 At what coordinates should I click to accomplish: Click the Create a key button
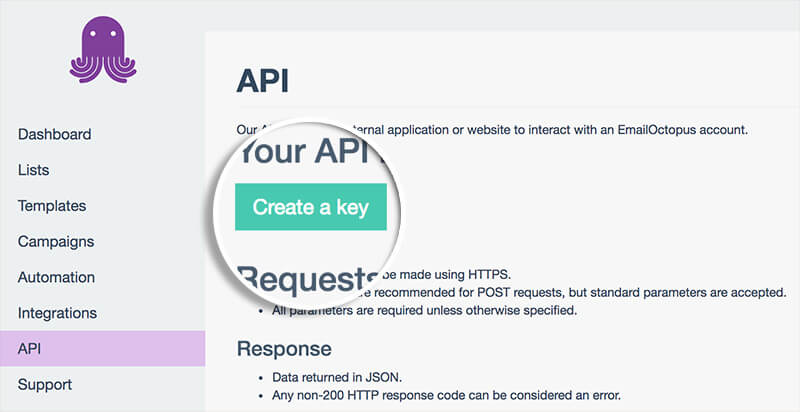coord(311,207)
